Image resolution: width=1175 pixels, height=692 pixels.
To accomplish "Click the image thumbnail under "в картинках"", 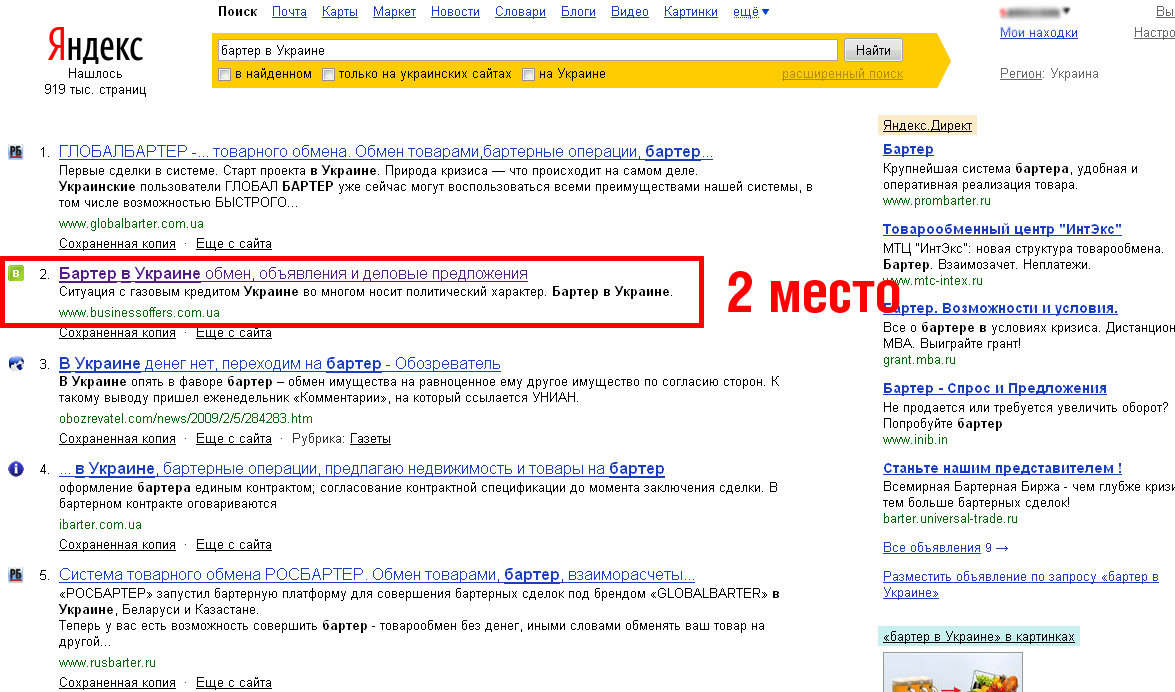I will [x=952, y=673].
